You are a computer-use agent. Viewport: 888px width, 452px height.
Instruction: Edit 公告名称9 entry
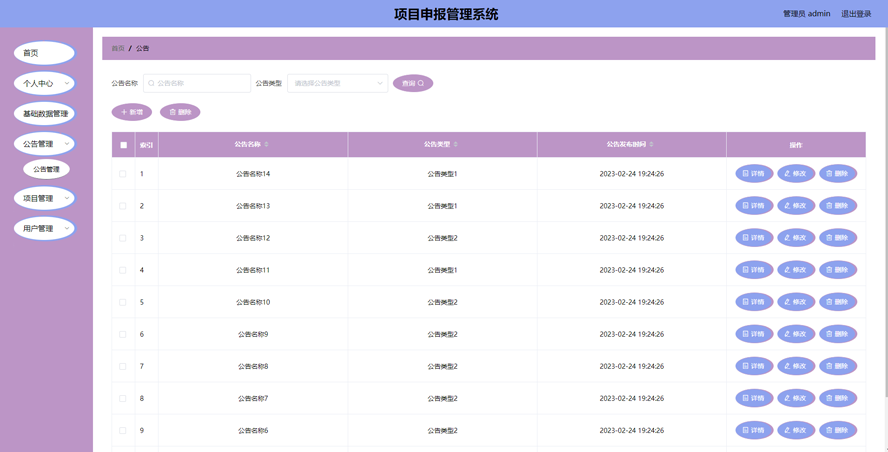click(x=796, y=334)
